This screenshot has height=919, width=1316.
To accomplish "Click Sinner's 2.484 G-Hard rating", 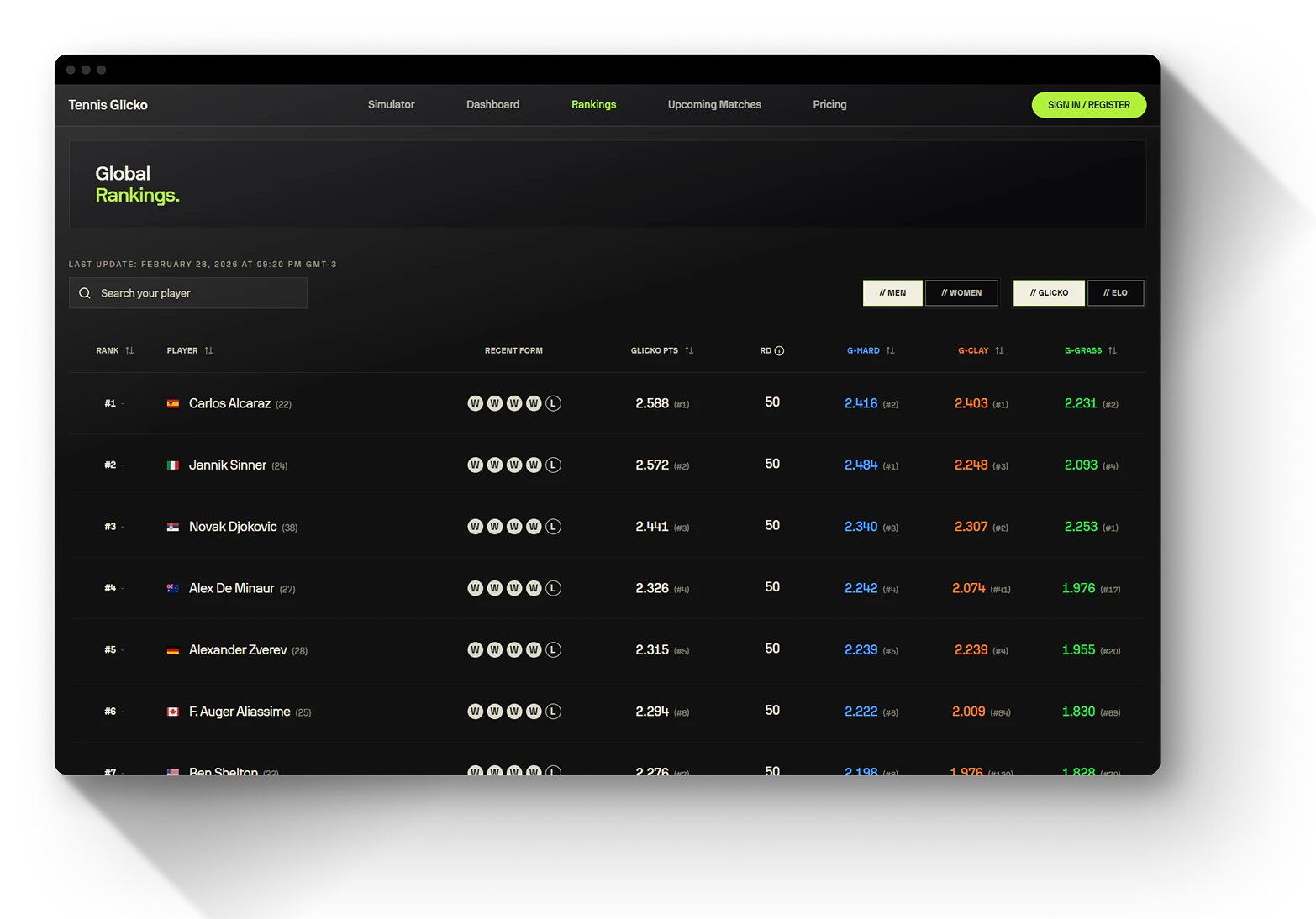I will click(x=861, y=465).
